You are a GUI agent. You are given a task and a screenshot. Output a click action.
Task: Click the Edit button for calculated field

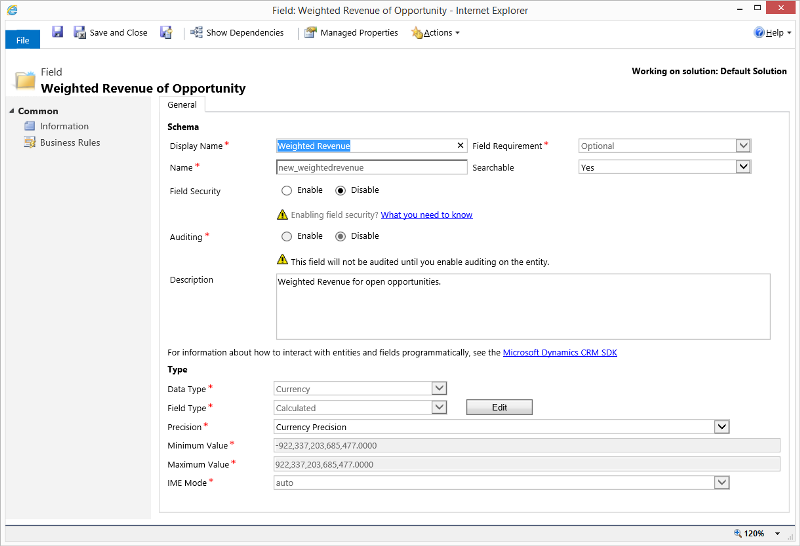click(x=499, y=407)
